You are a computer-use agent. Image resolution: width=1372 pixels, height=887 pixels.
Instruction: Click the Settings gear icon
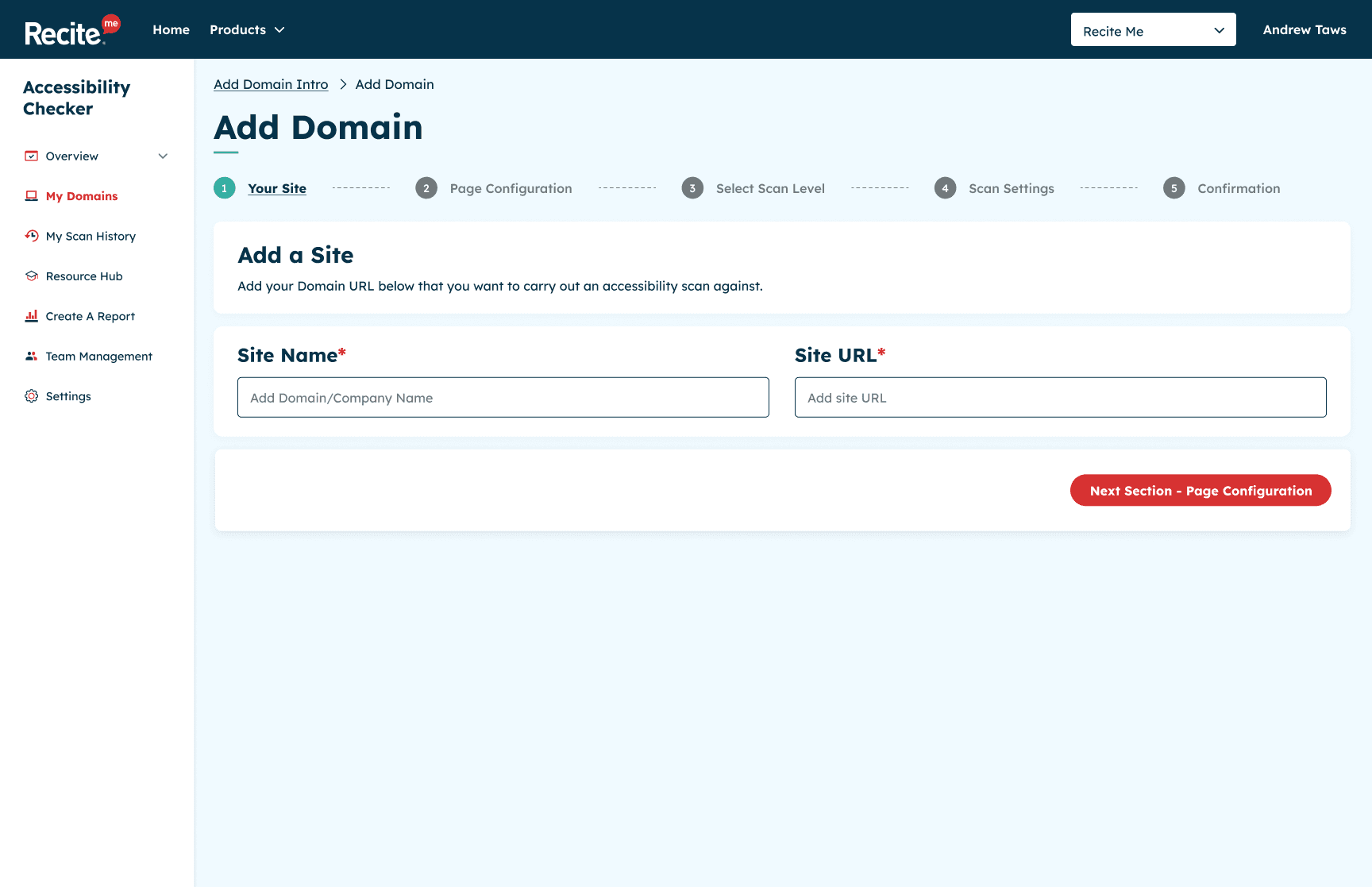(x=32, y=395)
